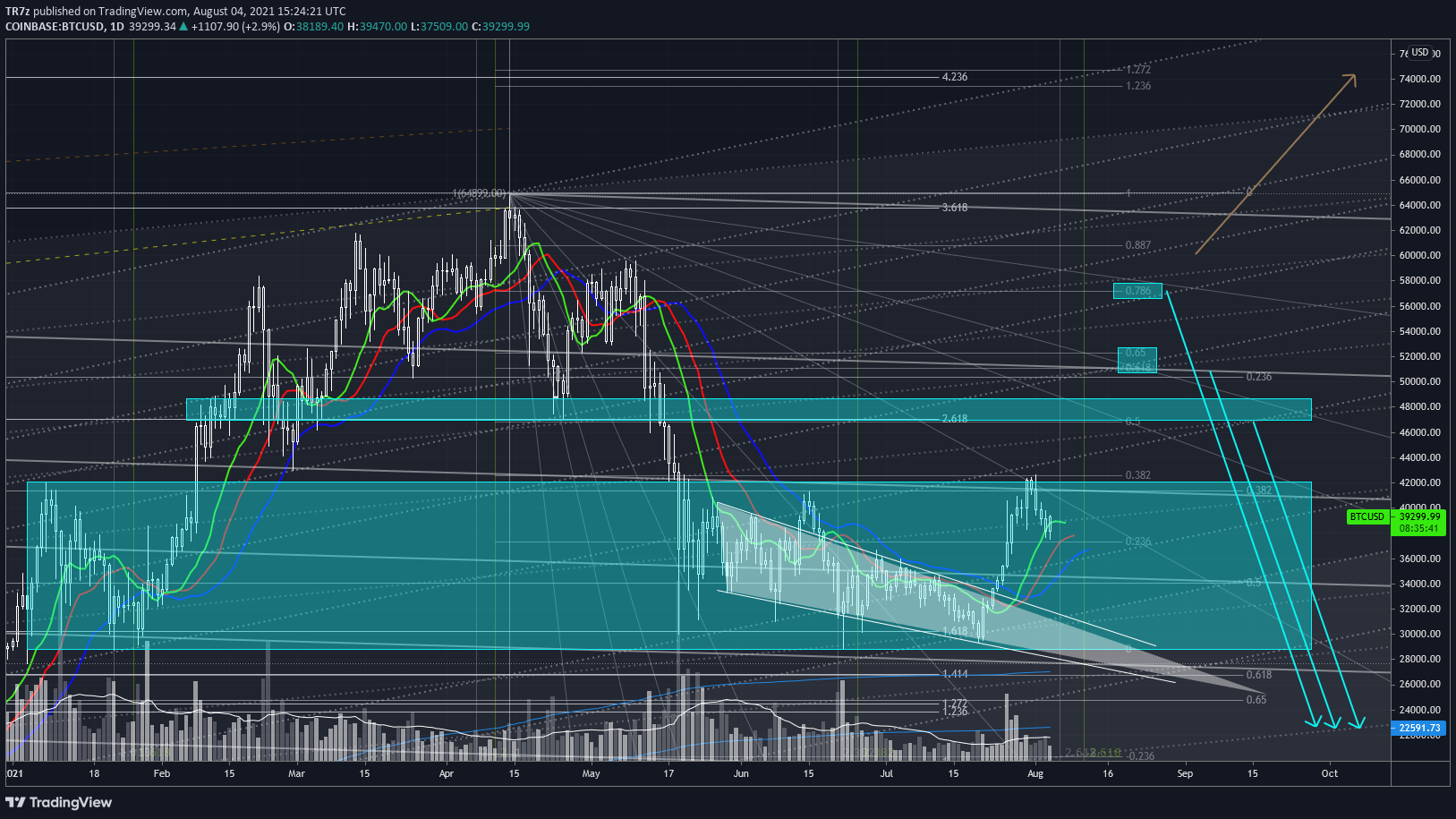Click the 46000.00 price axis label

[x=1420, y=432]
